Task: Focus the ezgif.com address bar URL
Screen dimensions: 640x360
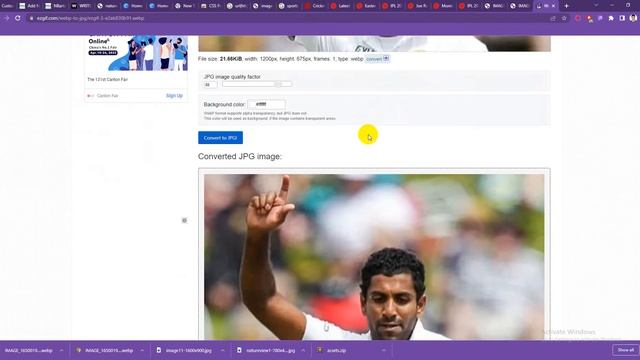Action: [x=90, y=18]
